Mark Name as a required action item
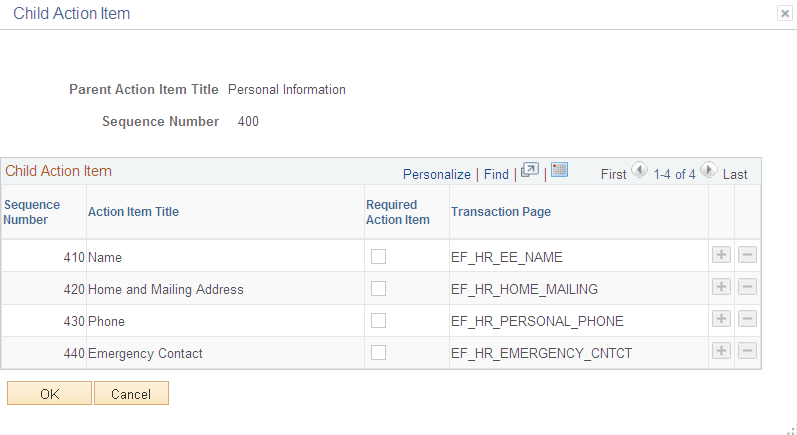The height and width of the screenshot is (435, 797). (378, 257)
